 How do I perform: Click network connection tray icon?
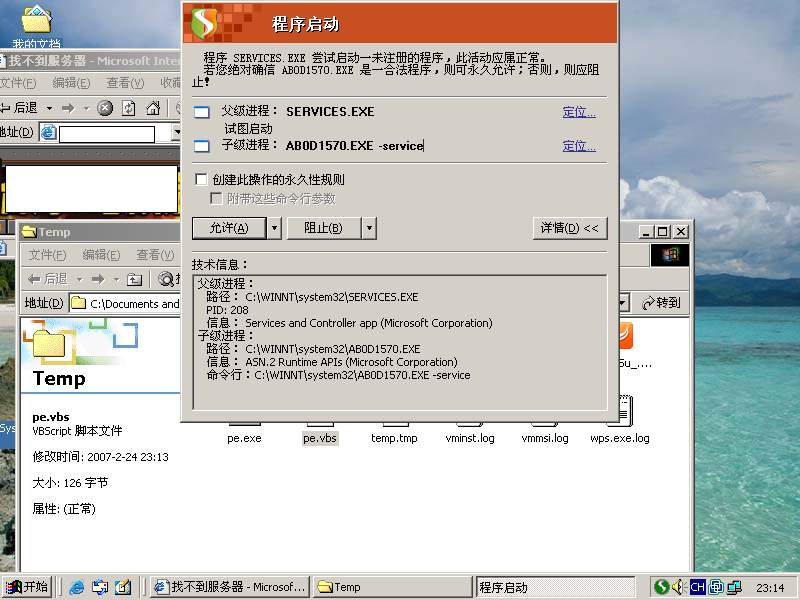pyautogui.click(x=735, y=587)
